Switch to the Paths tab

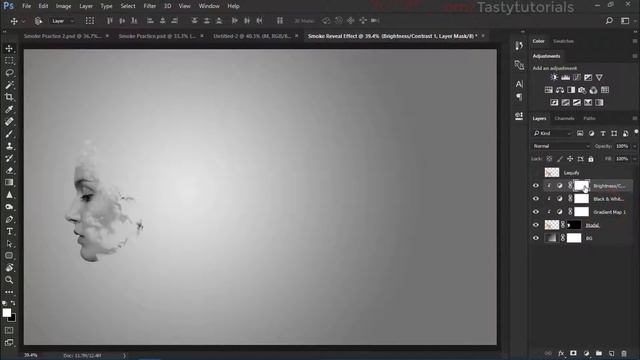(x=589, y=118)
